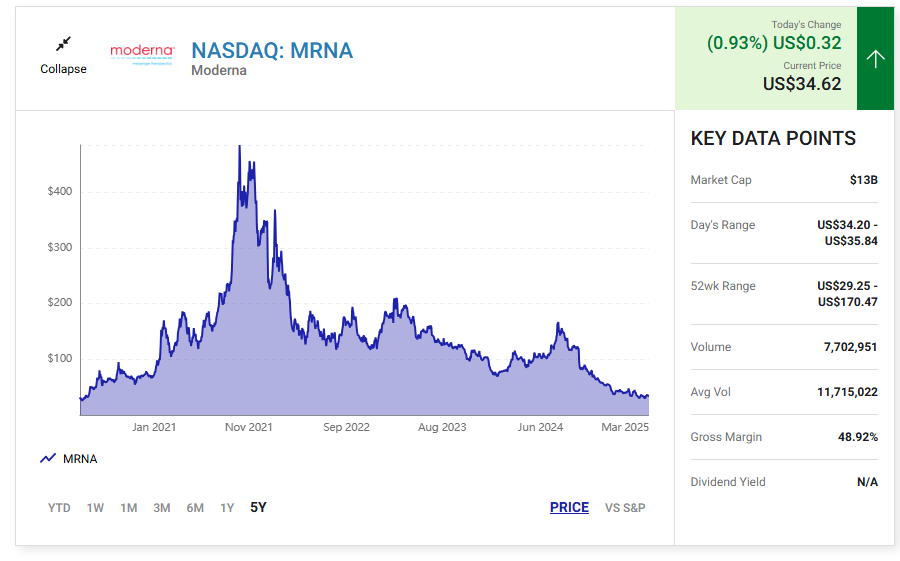Switch chart to 1W range
Image resolution: width=900 pixels, height=561 pixels.
[x=95, y=508]
